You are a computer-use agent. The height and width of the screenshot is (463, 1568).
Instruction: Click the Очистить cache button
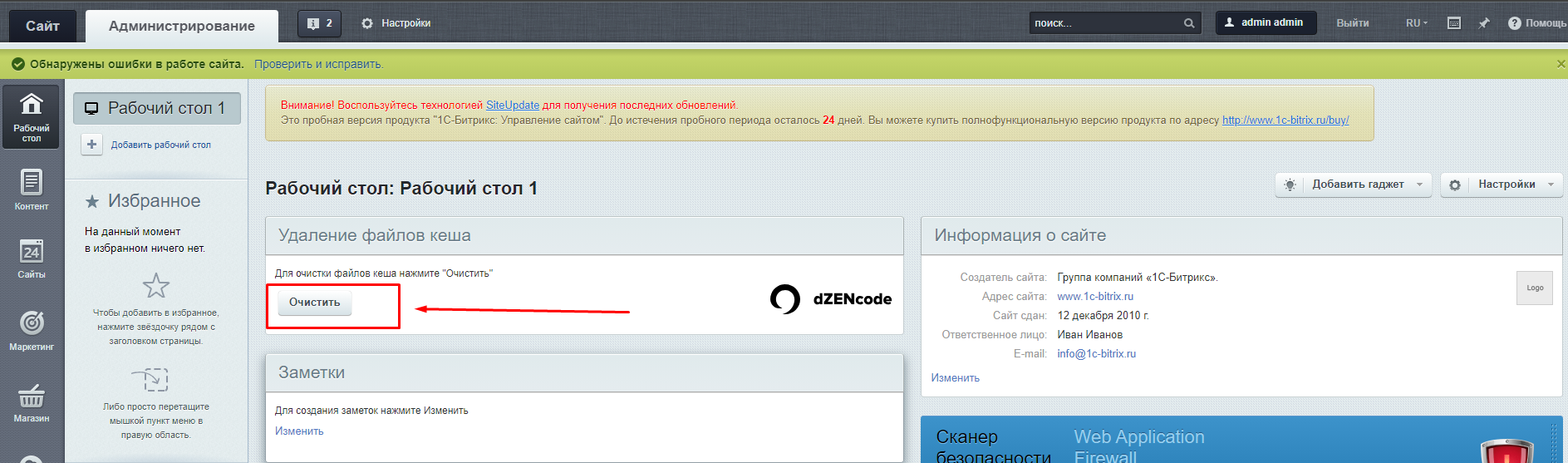(x=314, y=303)
